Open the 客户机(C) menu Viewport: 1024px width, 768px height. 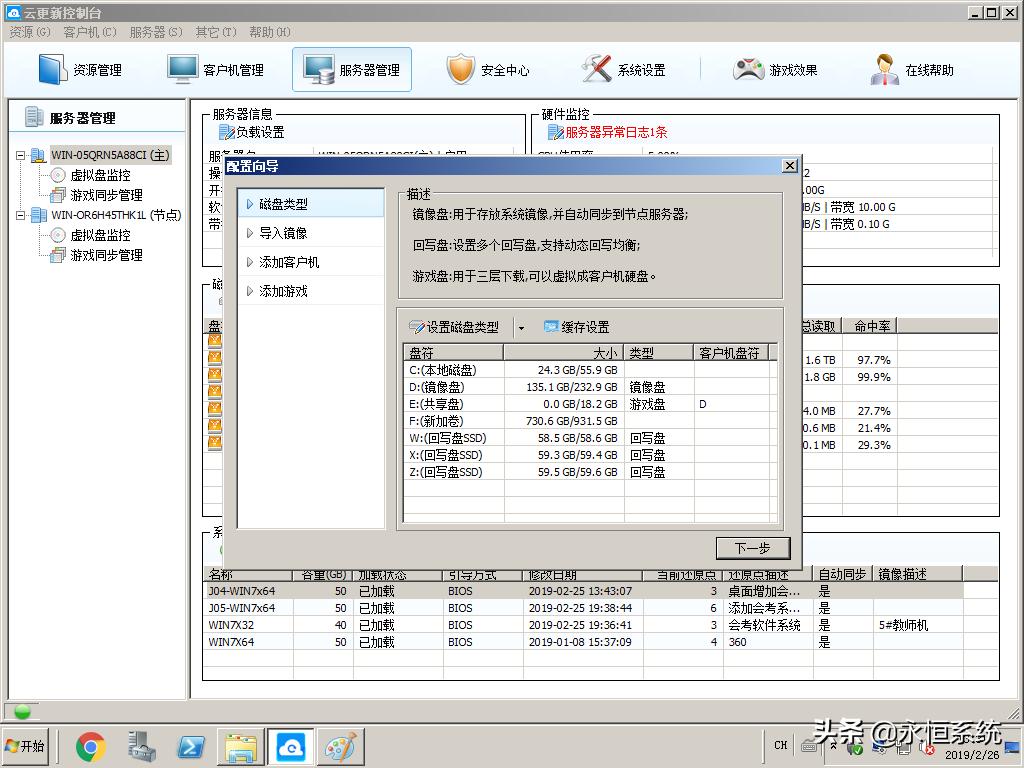[x=89, y=32]
